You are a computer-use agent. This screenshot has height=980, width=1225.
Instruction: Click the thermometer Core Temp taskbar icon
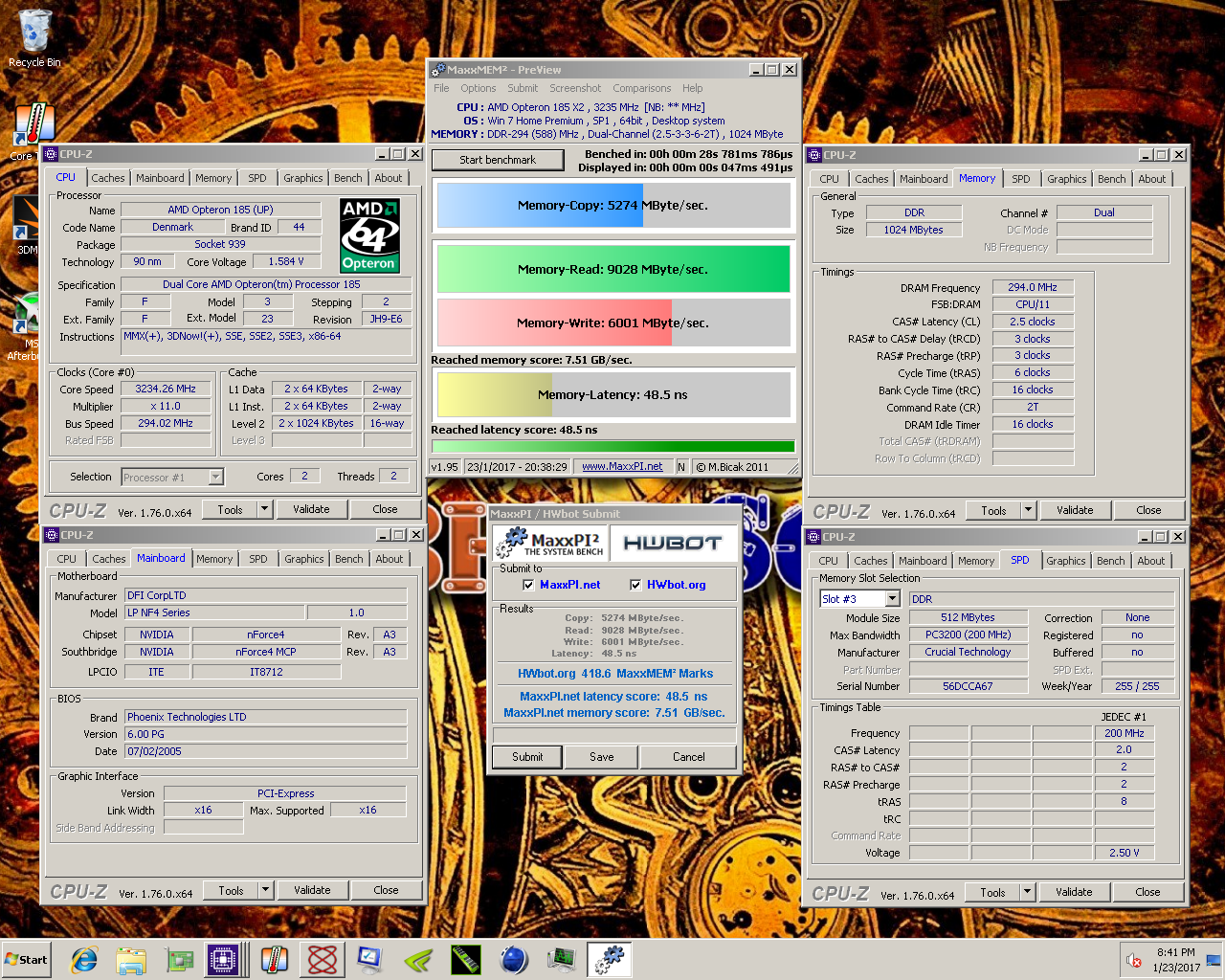(x=275, y=959)
